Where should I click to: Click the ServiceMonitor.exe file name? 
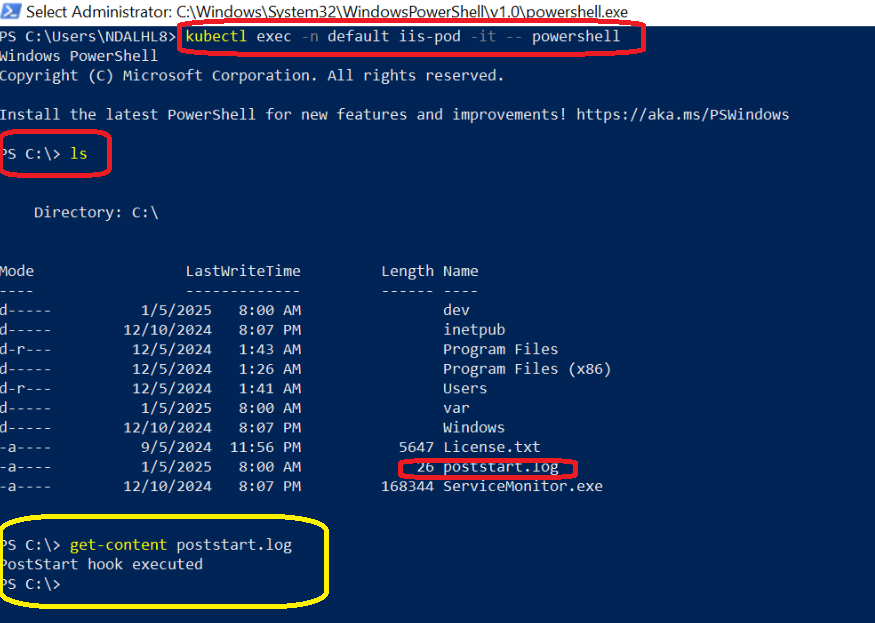click(523, 486)
